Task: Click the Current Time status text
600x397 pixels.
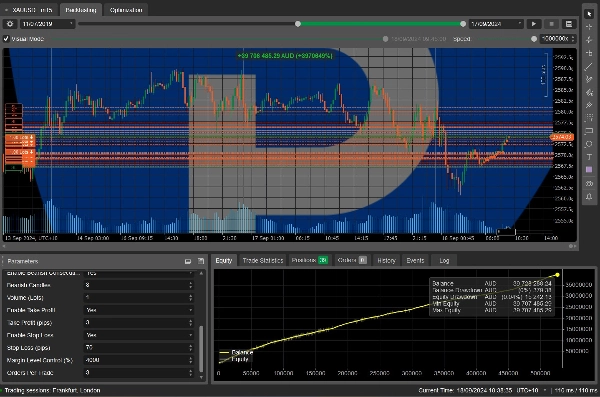Action: coord(465,390)
